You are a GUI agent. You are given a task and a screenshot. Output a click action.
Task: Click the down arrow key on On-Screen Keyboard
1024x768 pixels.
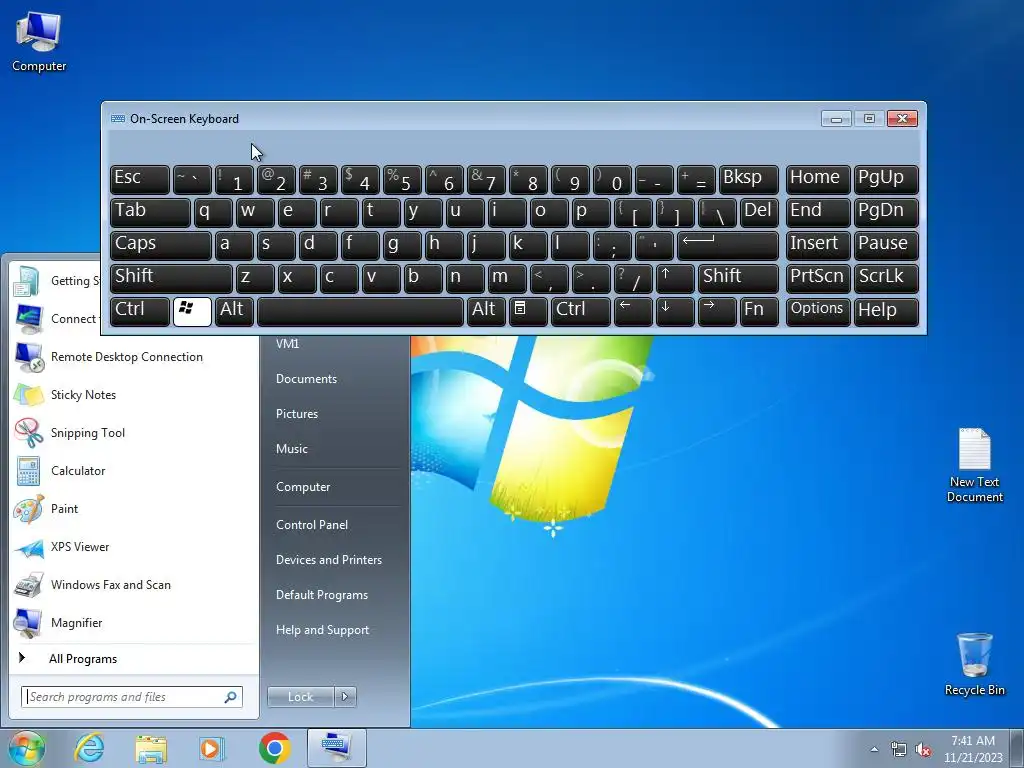[x=675, y=311]
